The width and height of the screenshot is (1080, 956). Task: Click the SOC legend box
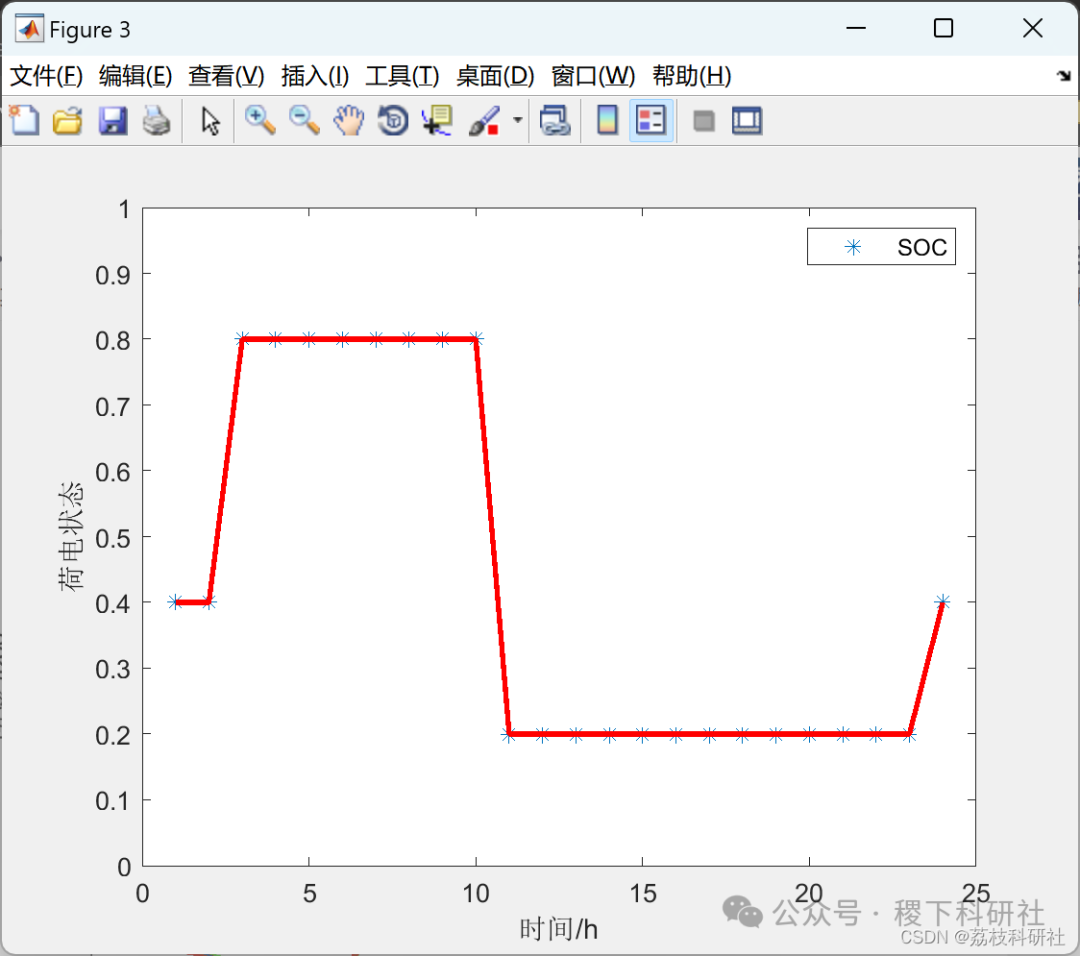881,247
